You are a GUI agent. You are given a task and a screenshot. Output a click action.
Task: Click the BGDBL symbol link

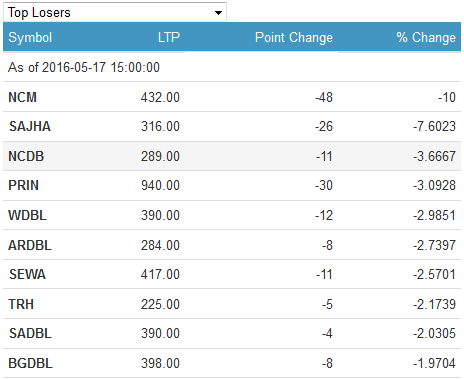click(x=30, y=363)
